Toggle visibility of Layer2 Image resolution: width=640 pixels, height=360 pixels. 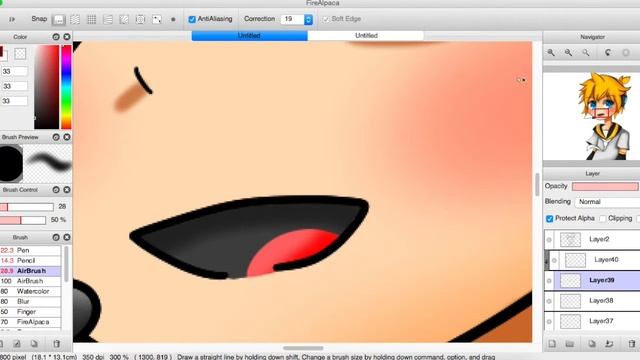(x=549, y=240)
